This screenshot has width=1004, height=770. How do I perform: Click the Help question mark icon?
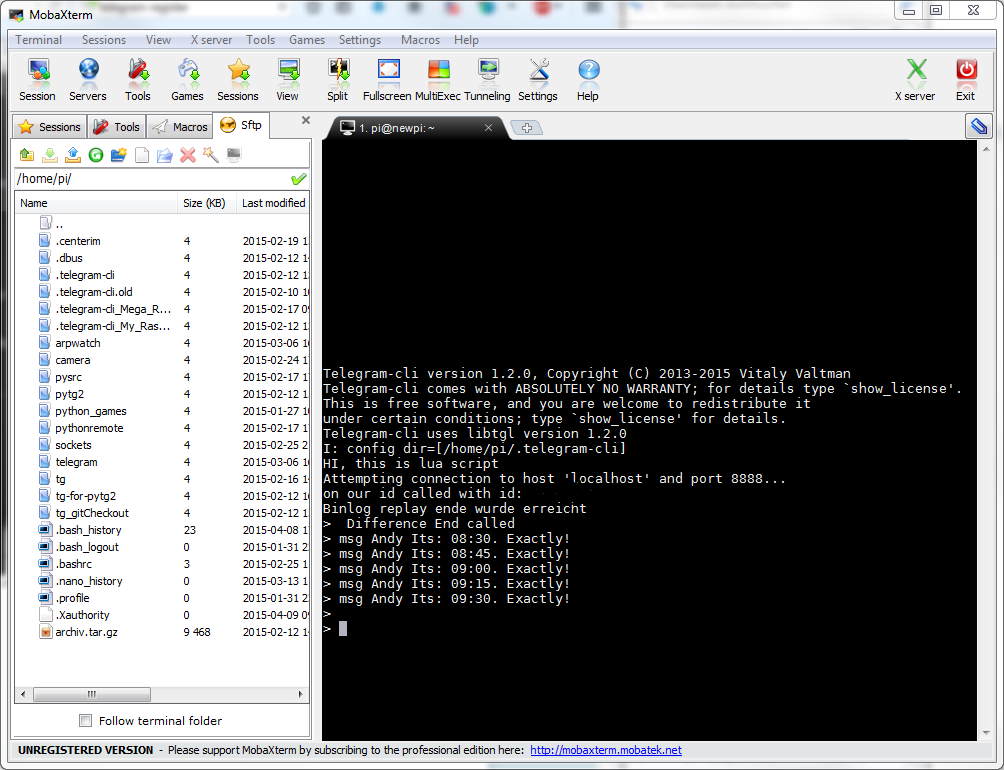(x=588, y=79)
